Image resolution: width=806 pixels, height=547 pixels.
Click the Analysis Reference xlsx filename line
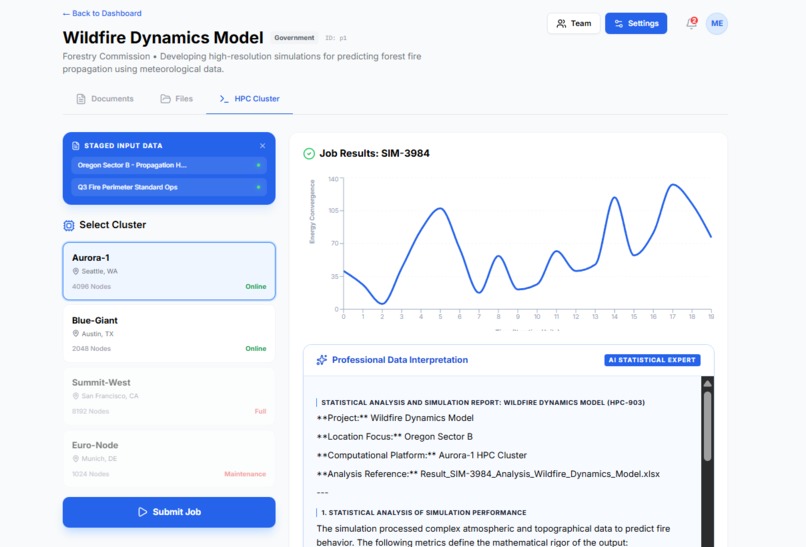tap(488, 474)
